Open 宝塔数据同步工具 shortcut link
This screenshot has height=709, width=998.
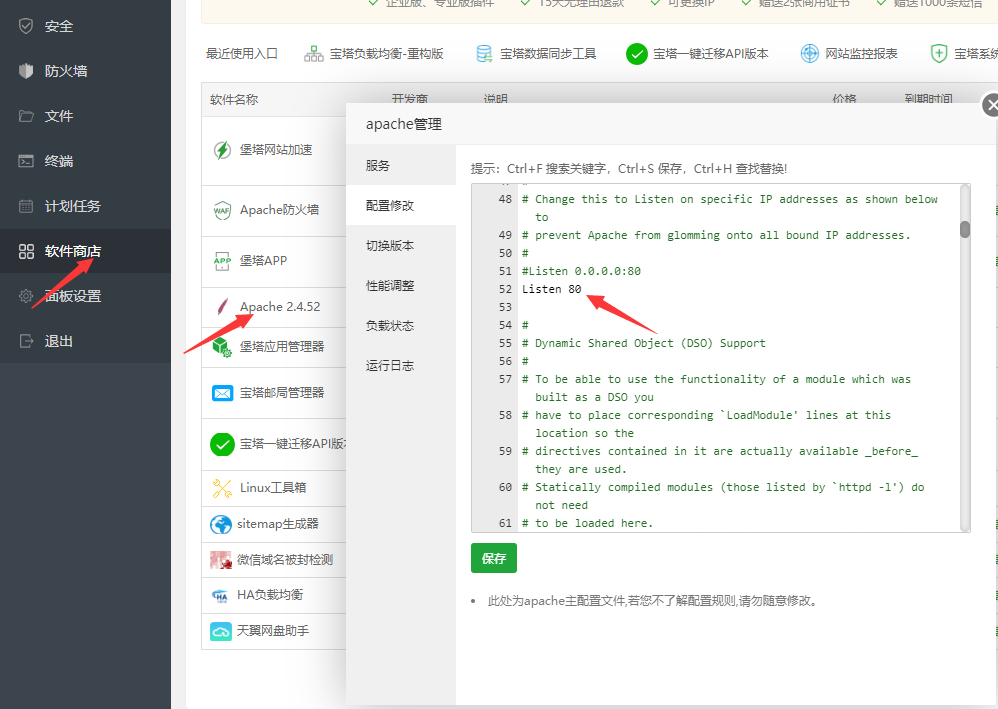tap(548, 54)
